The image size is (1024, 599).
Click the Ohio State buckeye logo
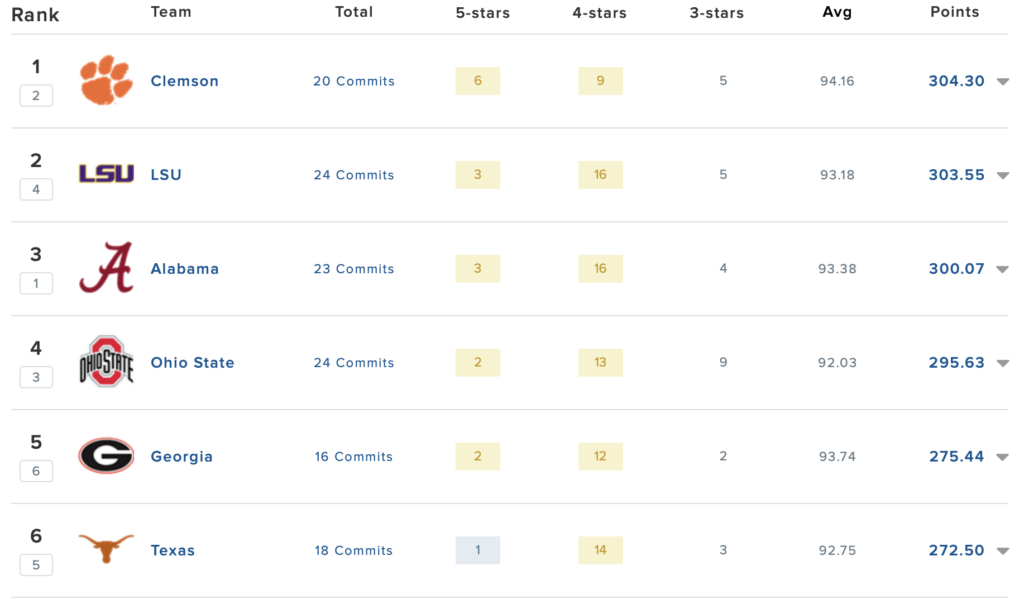tap(105, 362)
